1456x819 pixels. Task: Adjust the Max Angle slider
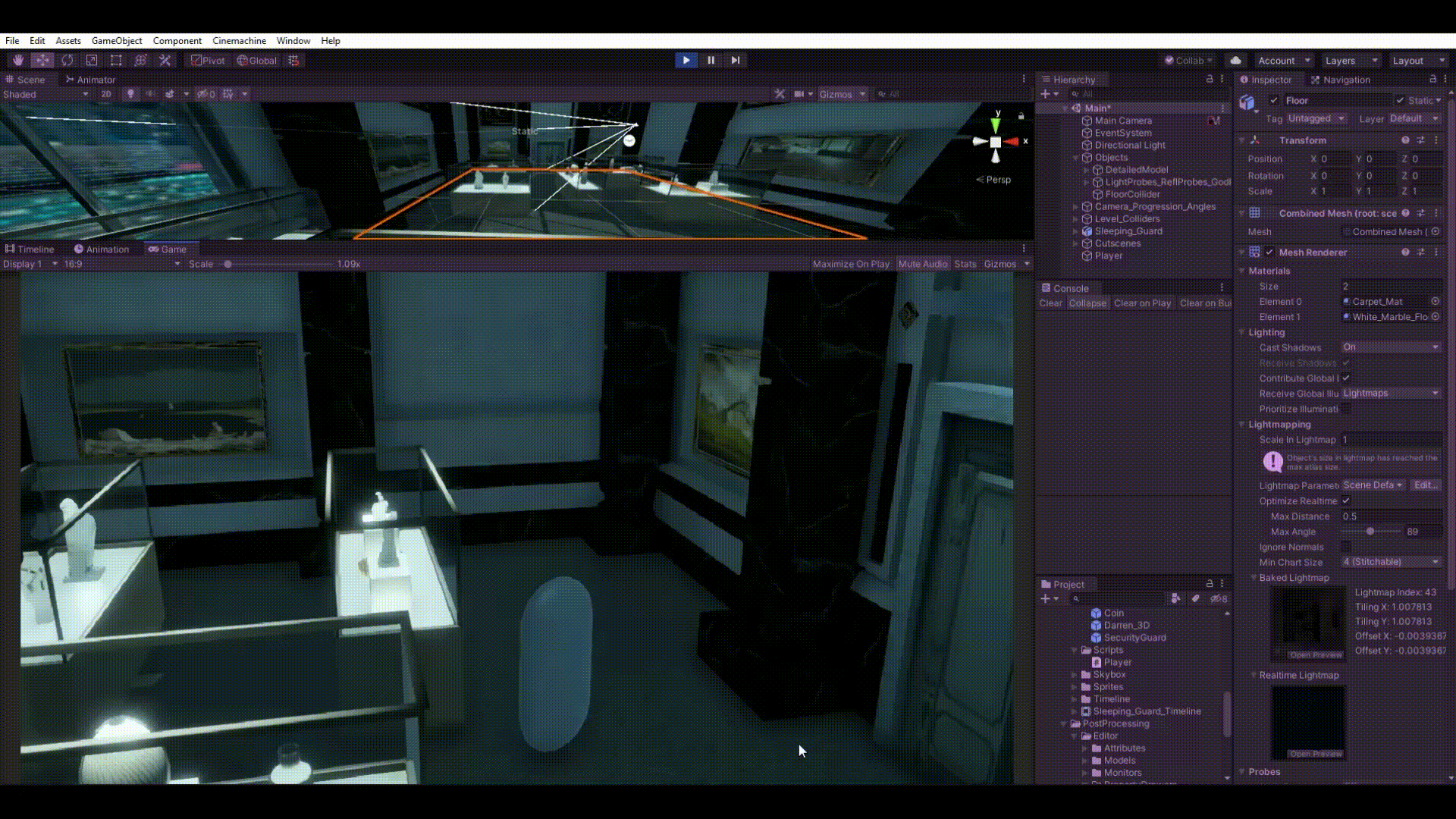tap(1370, 532)
